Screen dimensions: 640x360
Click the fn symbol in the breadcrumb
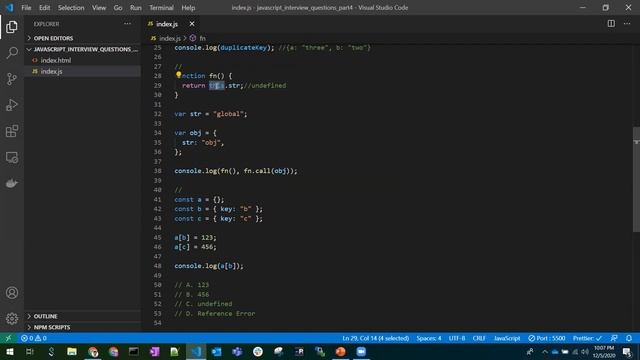click(202, 38)
